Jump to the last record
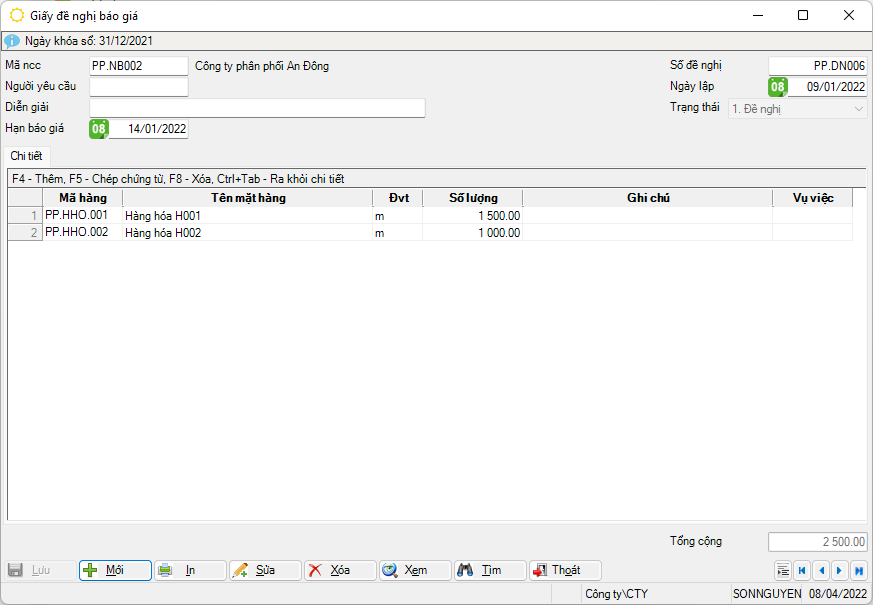The width and height of the screenshot is (873, 605). [858, 571]
